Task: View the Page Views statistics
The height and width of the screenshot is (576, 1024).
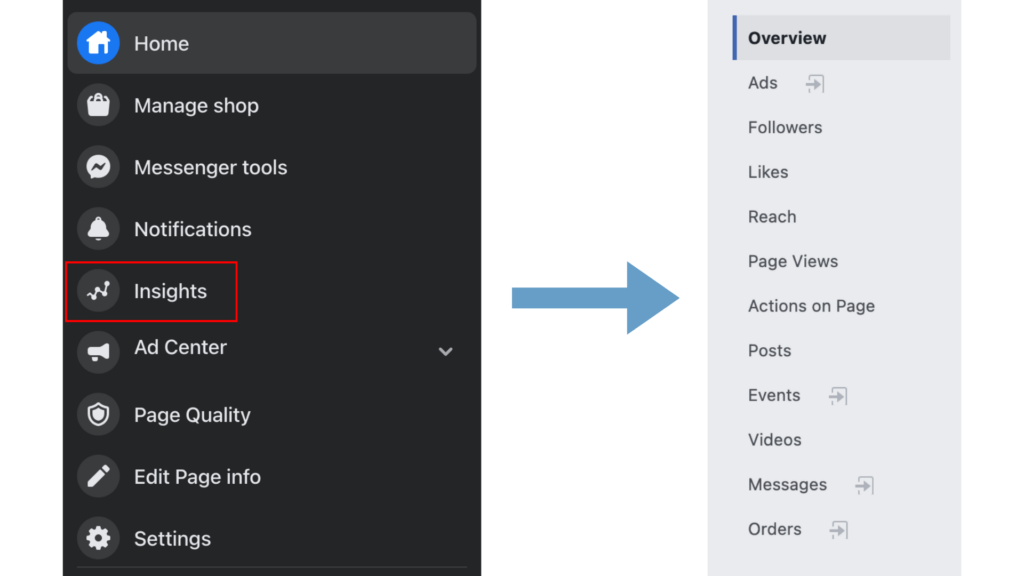Action: (x=793, y=261)
